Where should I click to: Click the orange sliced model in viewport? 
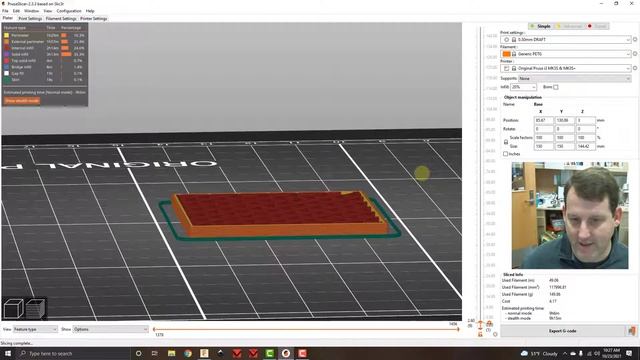[280, 214]
